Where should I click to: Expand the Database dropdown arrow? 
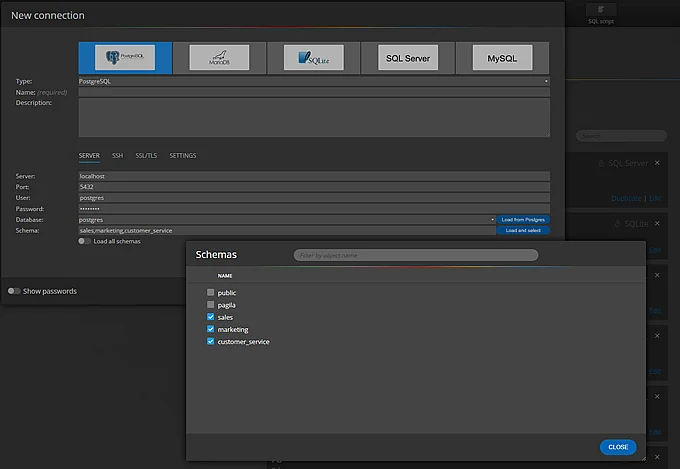tap(492, 220)
